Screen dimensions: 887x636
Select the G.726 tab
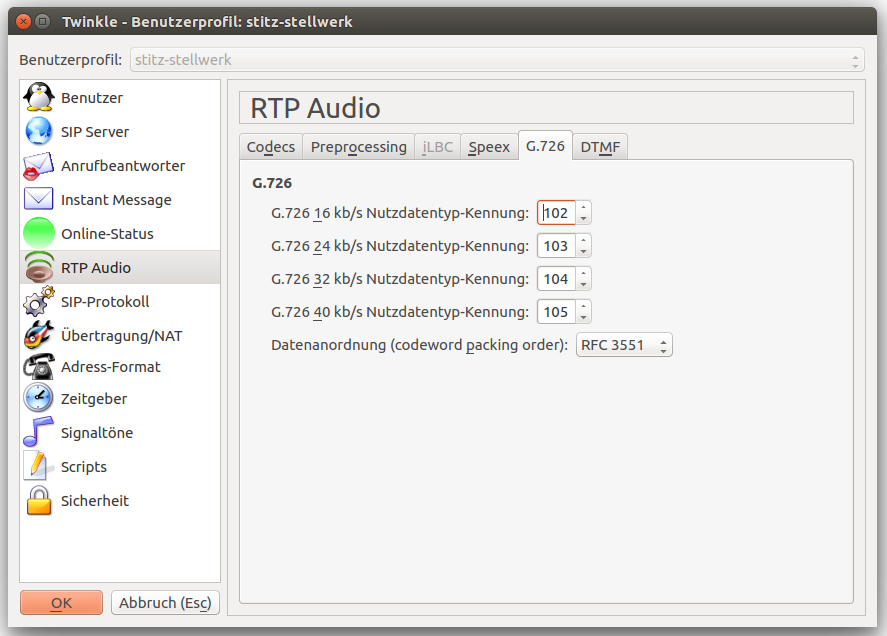(545, 145)
